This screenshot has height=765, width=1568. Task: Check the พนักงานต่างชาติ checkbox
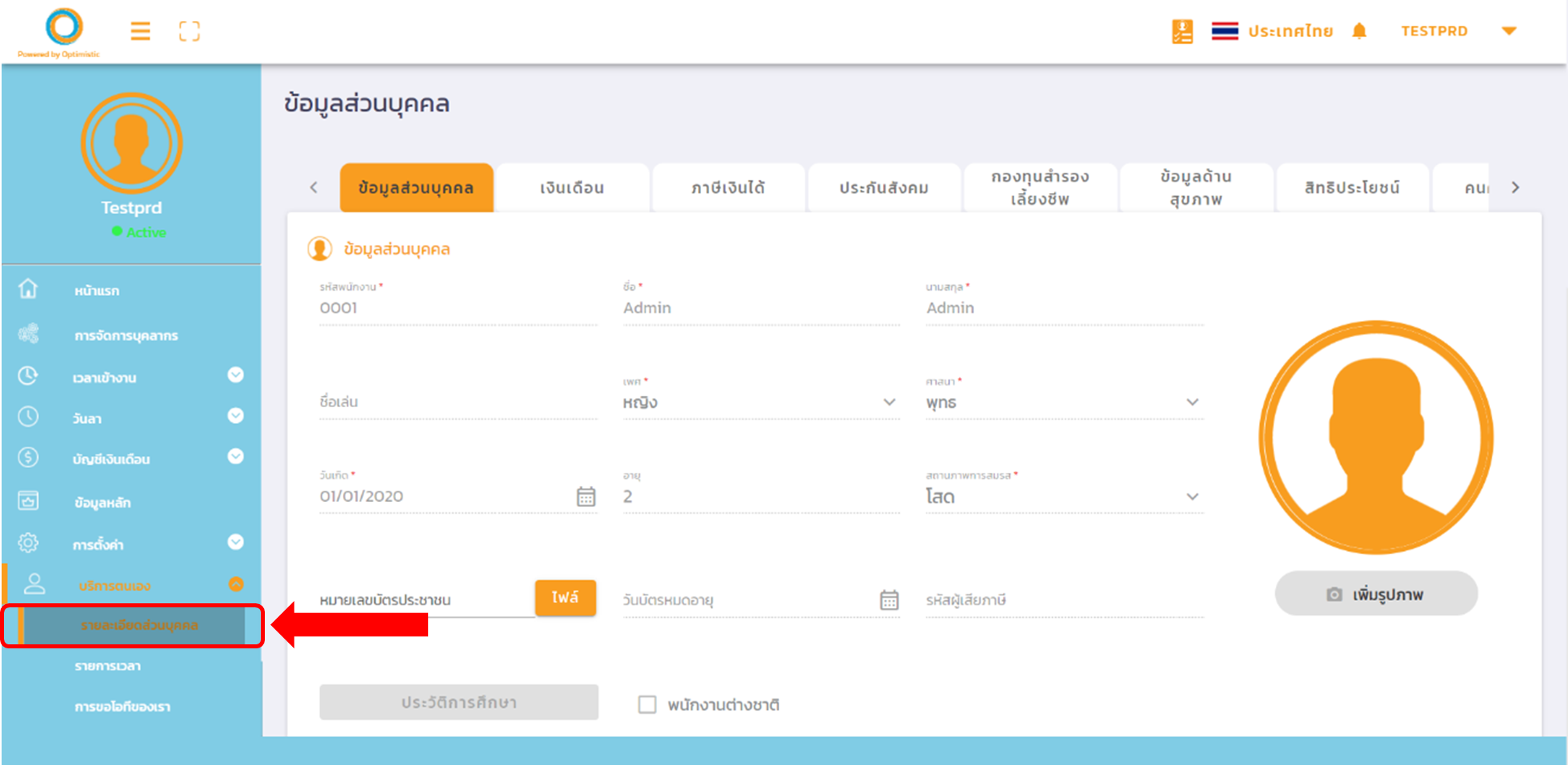[x=647, y=705]
